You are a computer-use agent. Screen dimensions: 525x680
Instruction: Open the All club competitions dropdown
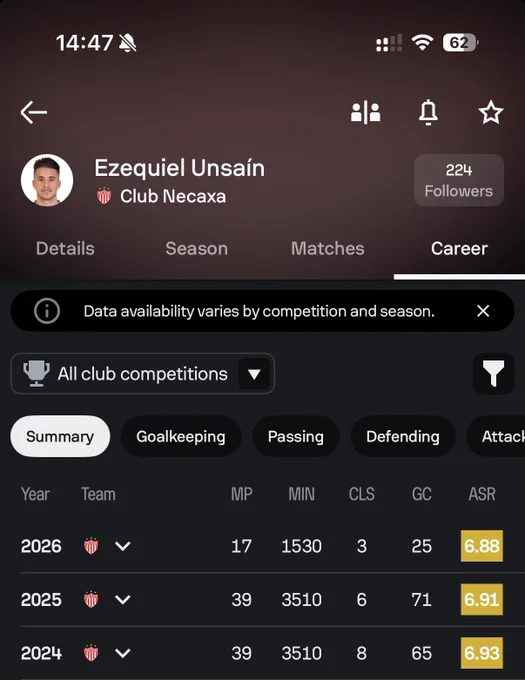(143, 373)
